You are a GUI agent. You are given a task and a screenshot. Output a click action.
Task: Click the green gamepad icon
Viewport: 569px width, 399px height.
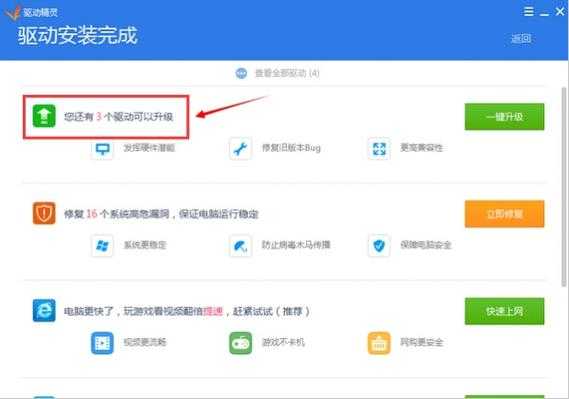(240, 343)
